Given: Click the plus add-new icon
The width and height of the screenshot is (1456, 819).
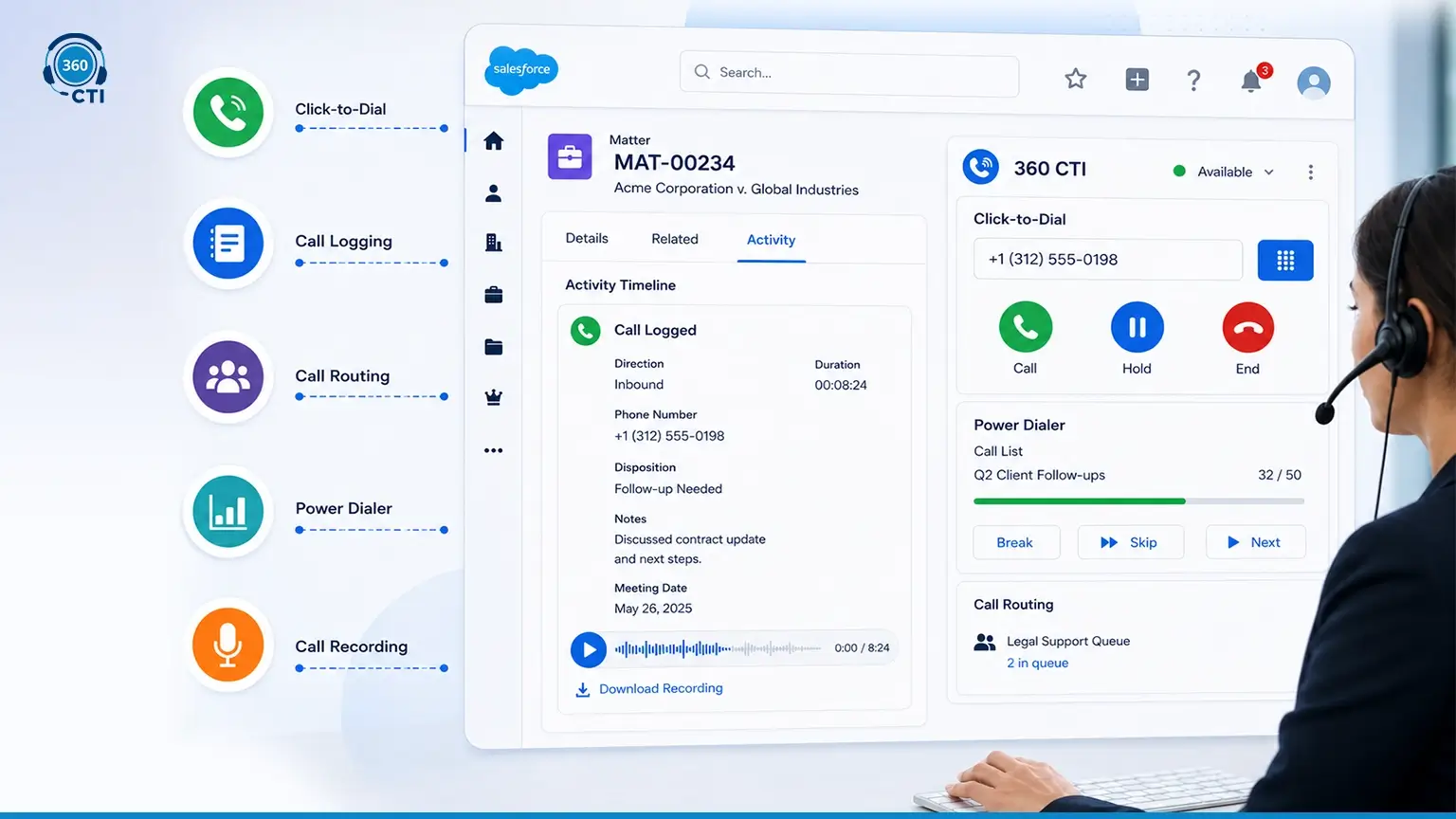Looking at the screenshot, I should click(1137, 80).
